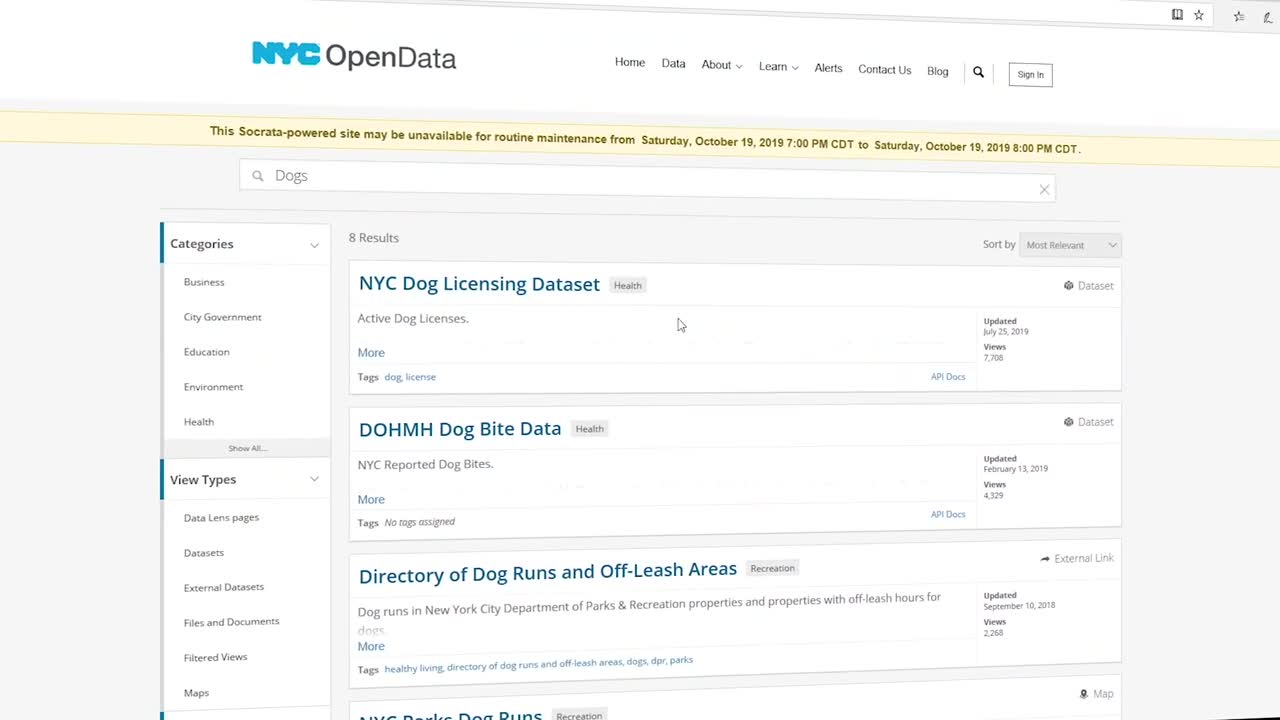Open the browser favorites list icon
Screen dimensions: 1280x720
(x=1239, y=16)
